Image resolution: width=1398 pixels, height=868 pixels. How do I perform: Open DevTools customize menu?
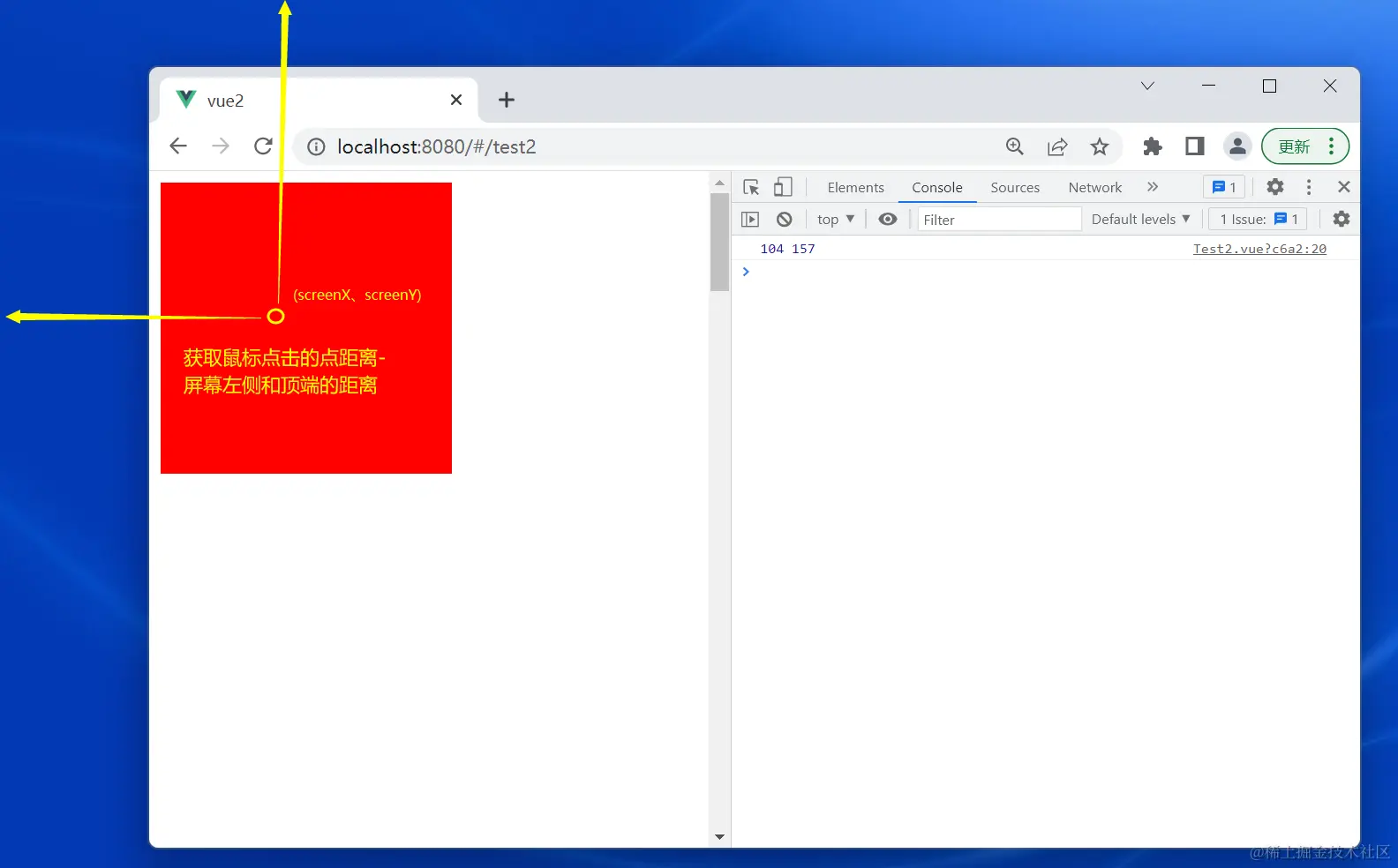1309,187
